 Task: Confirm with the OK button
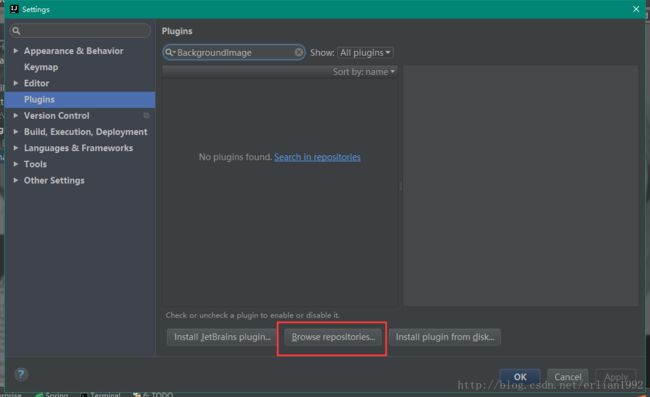(520, 377)
